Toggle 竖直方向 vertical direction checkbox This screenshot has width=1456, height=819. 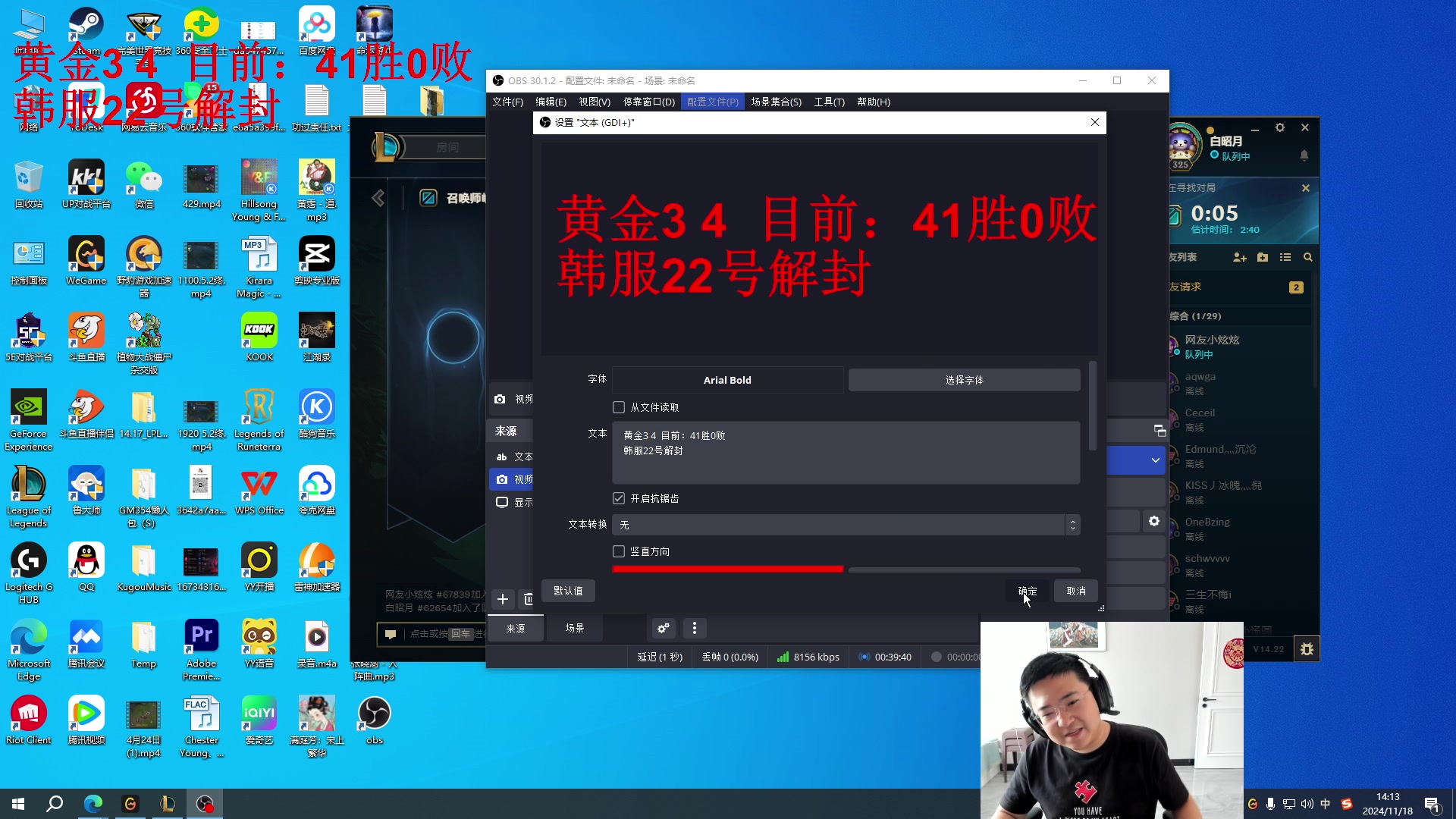(619, 551)
